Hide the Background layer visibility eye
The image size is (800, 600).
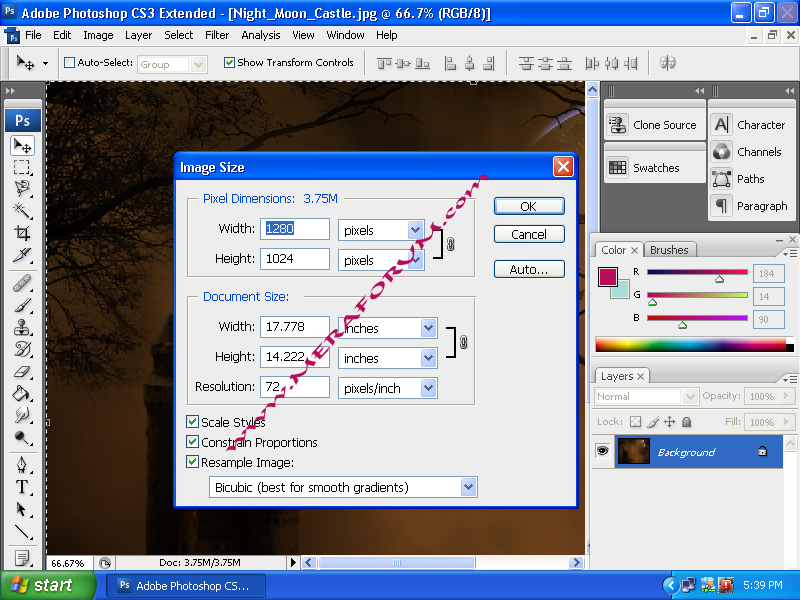[603, 451]
